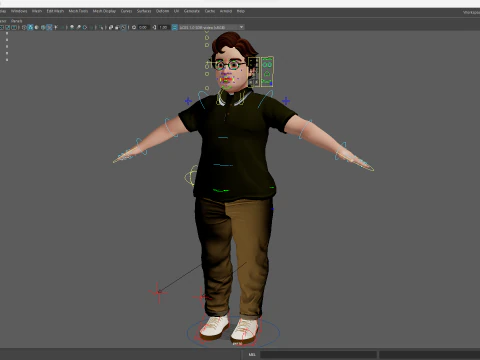Viewport: 480px width, 360px height.
Task: Select the blue ring control on screen-left upper arm
Action: tap(171, 127)
